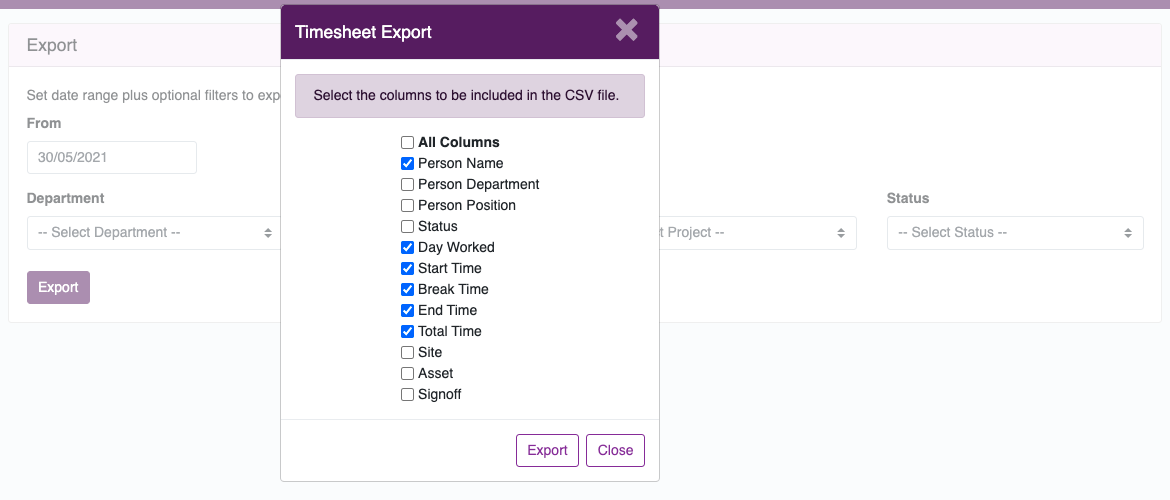Enable the Person Department column
Image resolution: width=1170 pixels, height=500 pixels.
pos(407,184)
